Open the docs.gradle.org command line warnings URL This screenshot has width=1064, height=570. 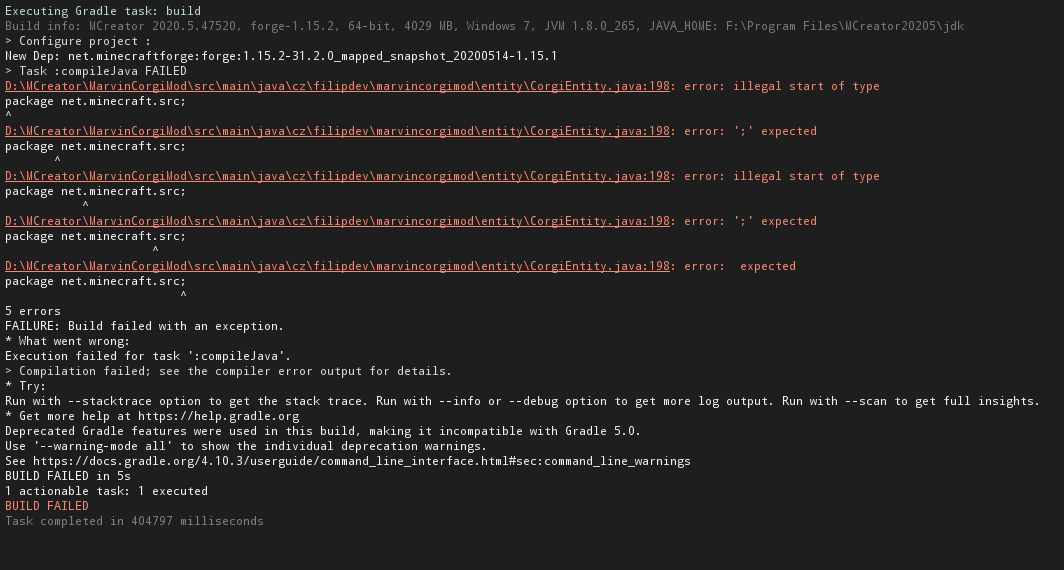362,461
